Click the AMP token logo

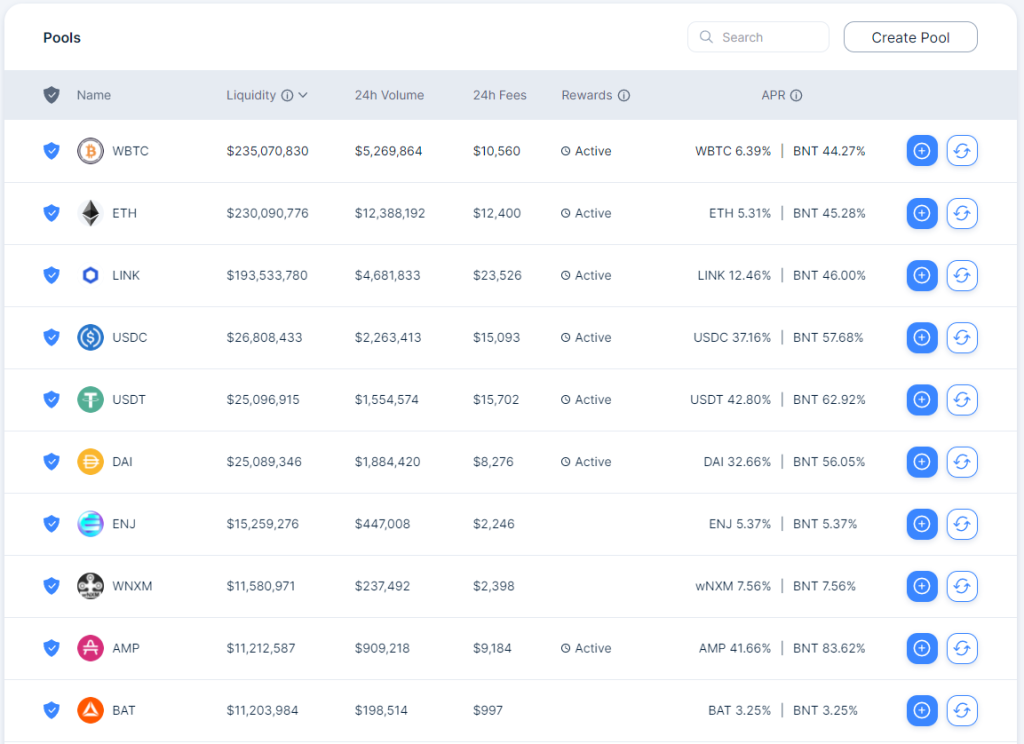(90, 648)
